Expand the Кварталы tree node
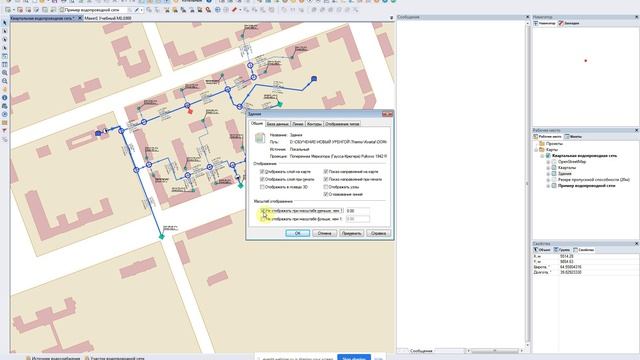 (548, 168)
